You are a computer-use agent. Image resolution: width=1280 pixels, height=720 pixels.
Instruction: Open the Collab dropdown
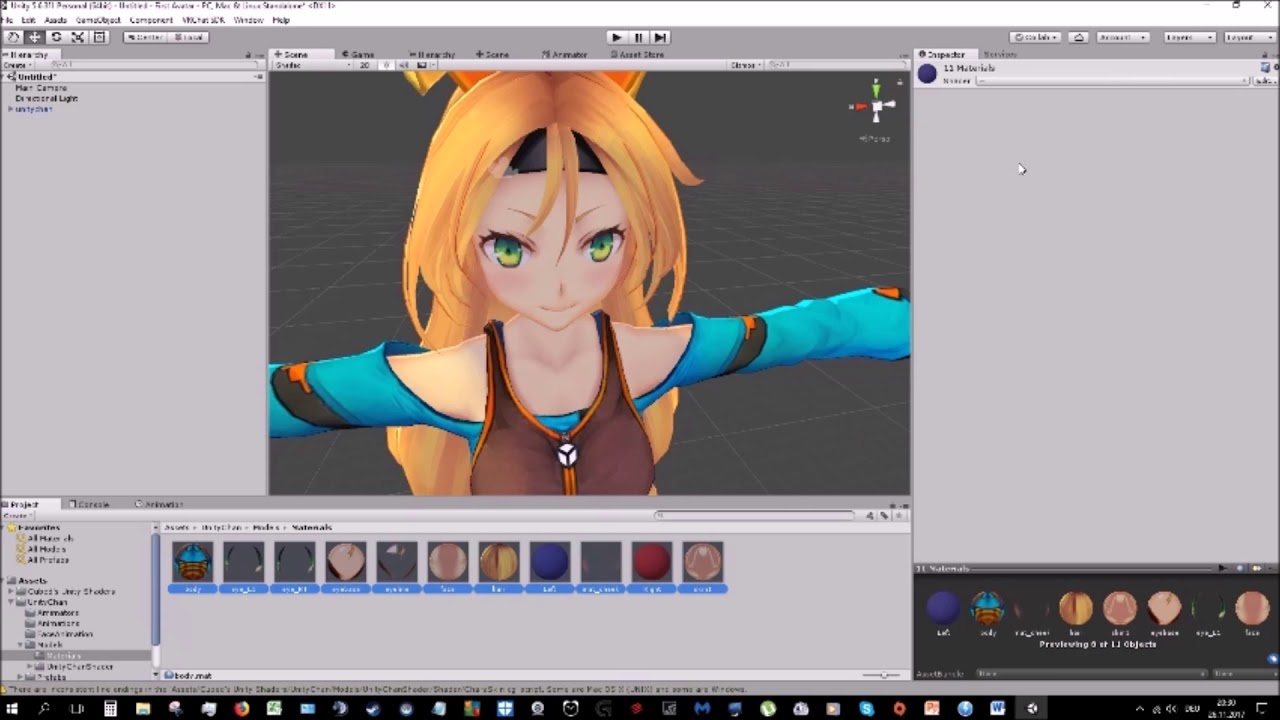click(1035, 37)
